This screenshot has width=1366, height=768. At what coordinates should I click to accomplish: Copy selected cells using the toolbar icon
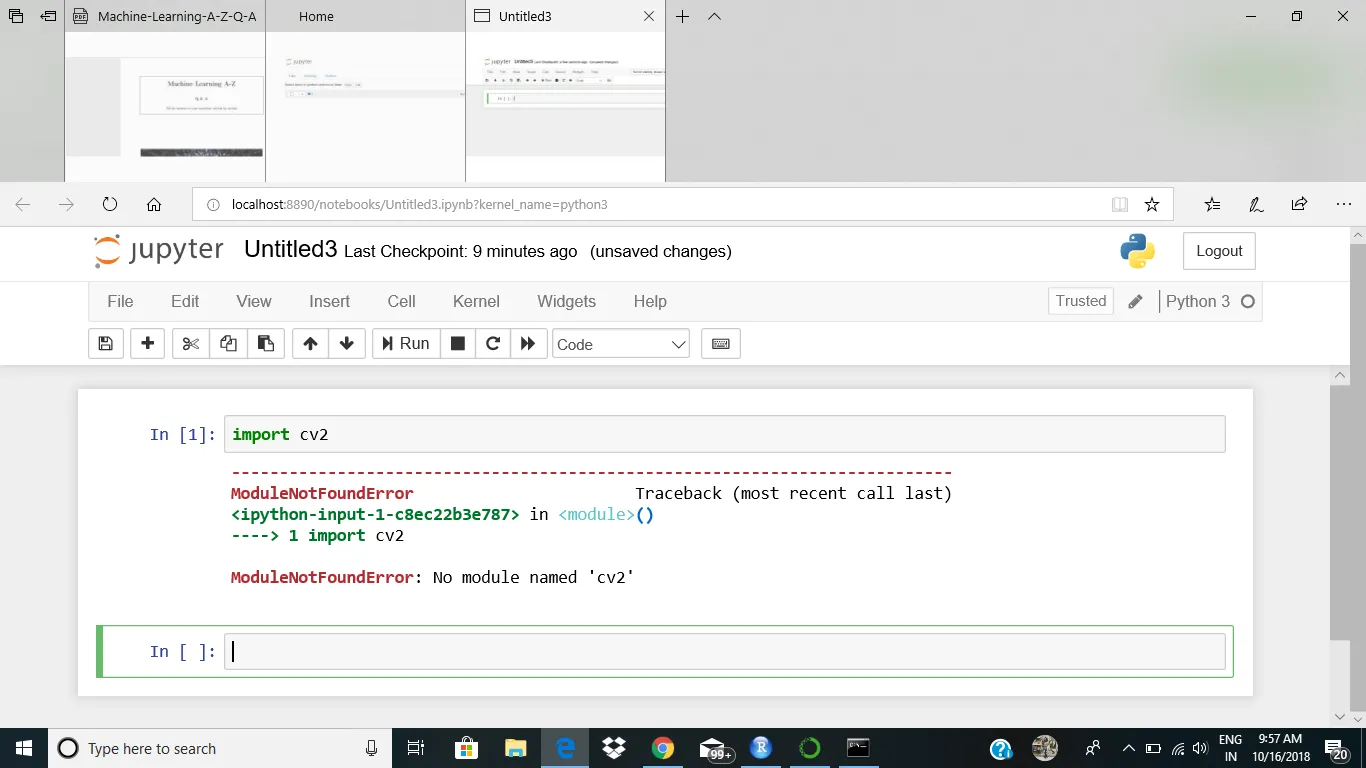pos(228,344)
